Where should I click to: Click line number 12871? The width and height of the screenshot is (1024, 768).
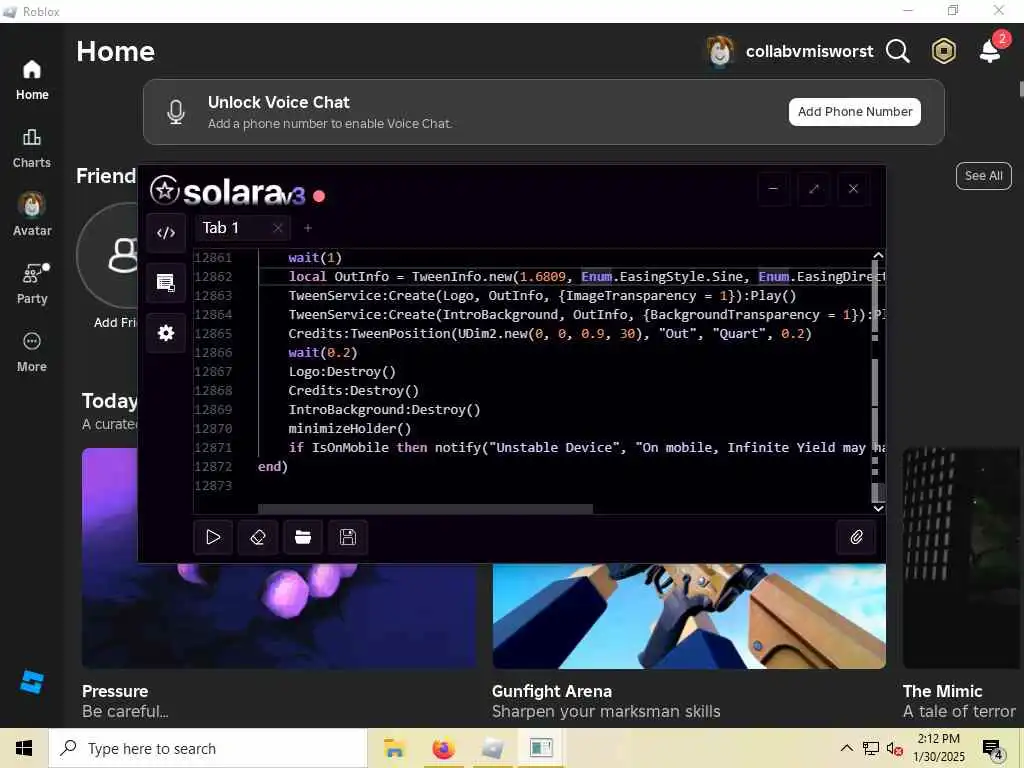(x=213, y=447)
